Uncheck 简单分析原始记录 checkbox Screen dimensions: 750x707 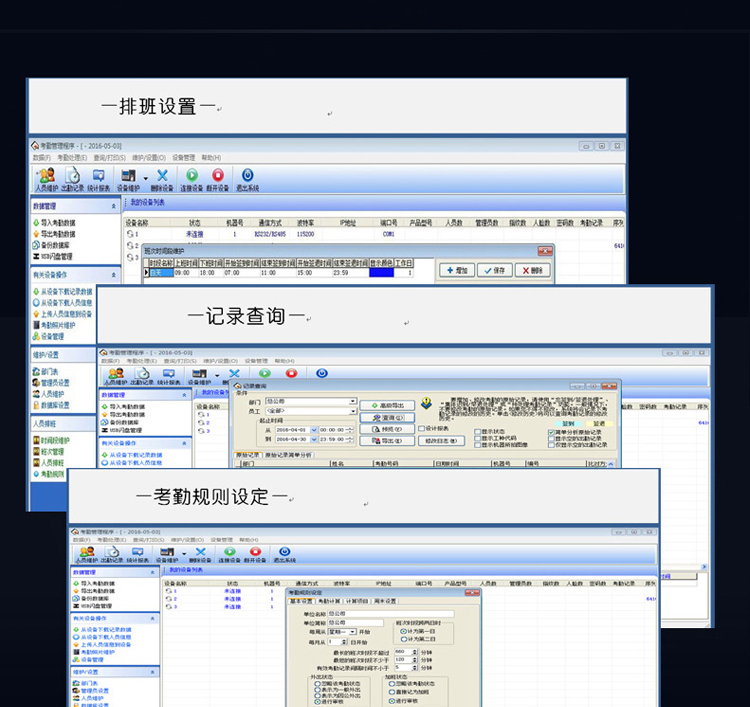point(551,432)
